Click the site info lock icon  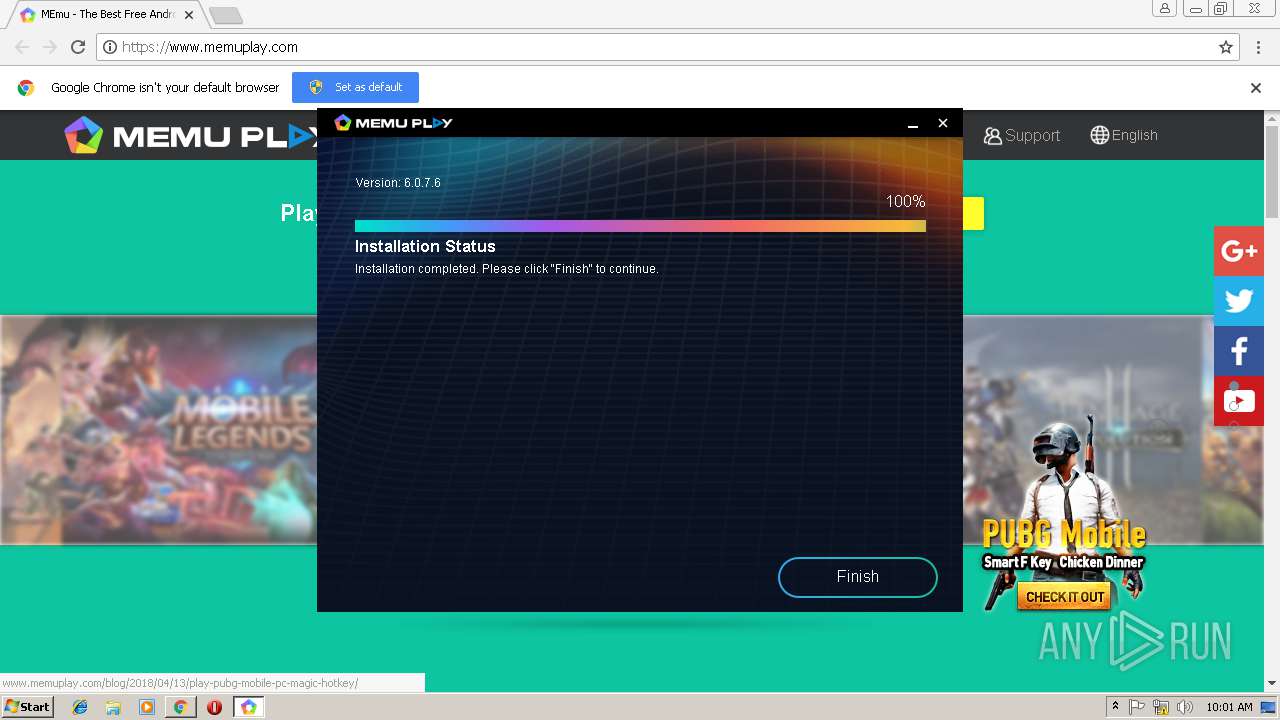(110, 47)
